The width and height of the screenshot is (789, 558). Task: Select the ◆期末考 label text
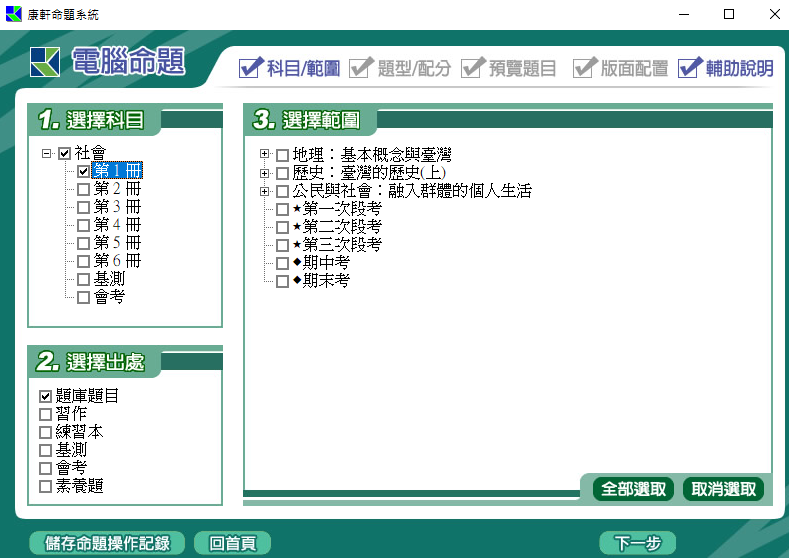(321, 281)
